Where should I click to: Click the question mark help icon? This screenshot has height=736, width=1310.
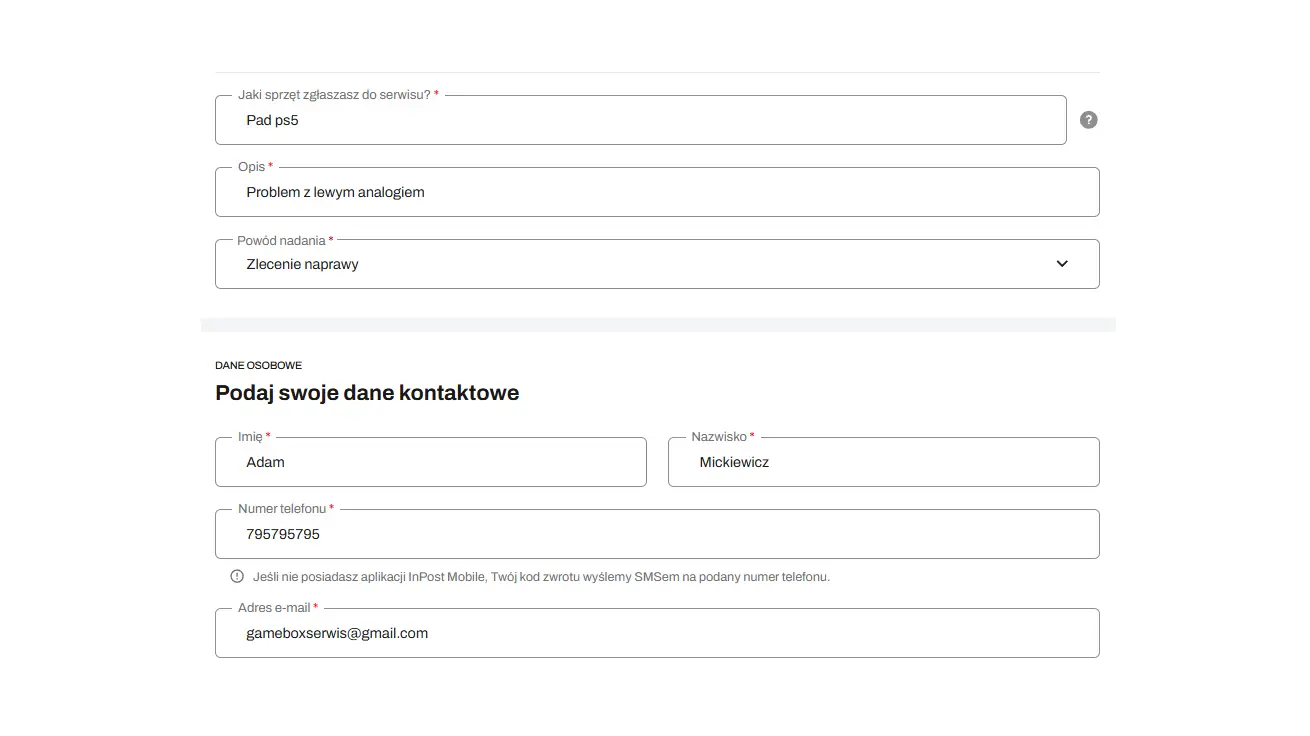tap(1089, 120)
